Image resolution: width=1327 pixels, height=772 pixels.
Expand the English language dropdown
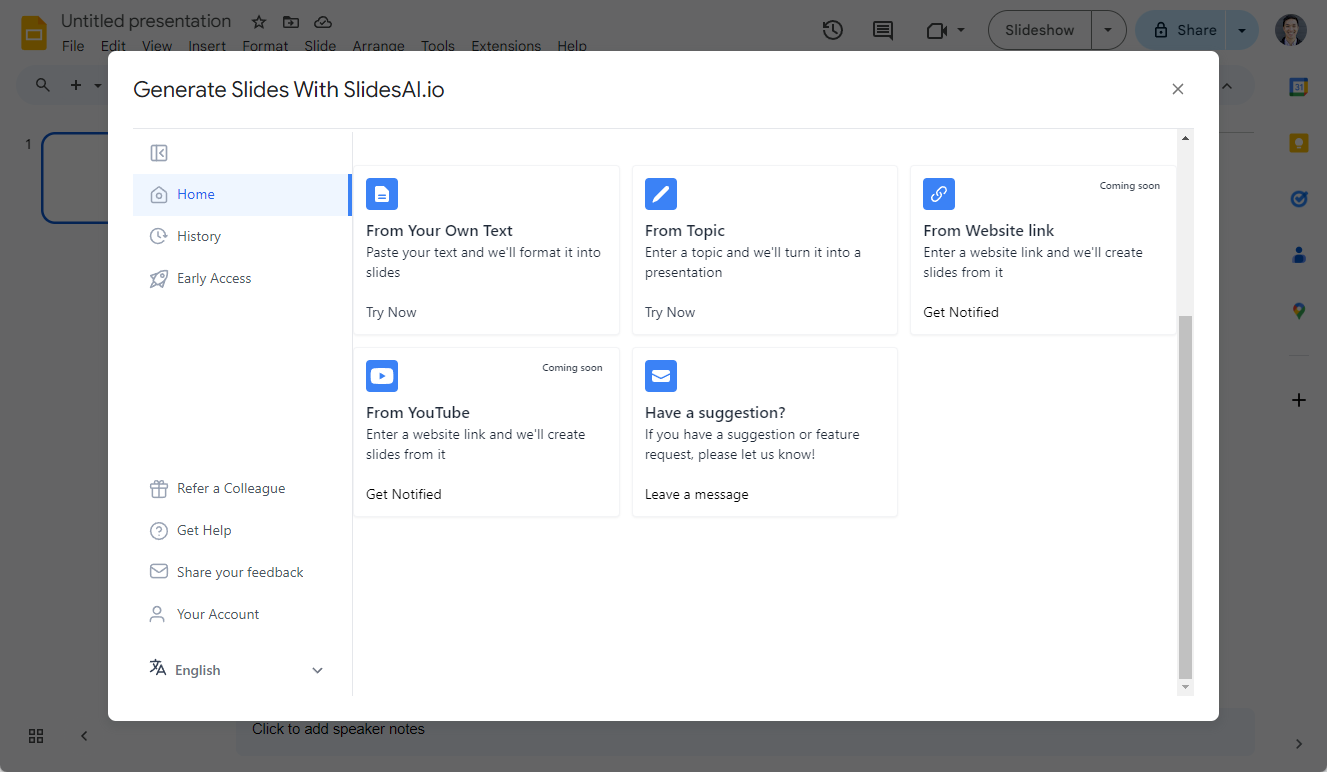(237, 670)
